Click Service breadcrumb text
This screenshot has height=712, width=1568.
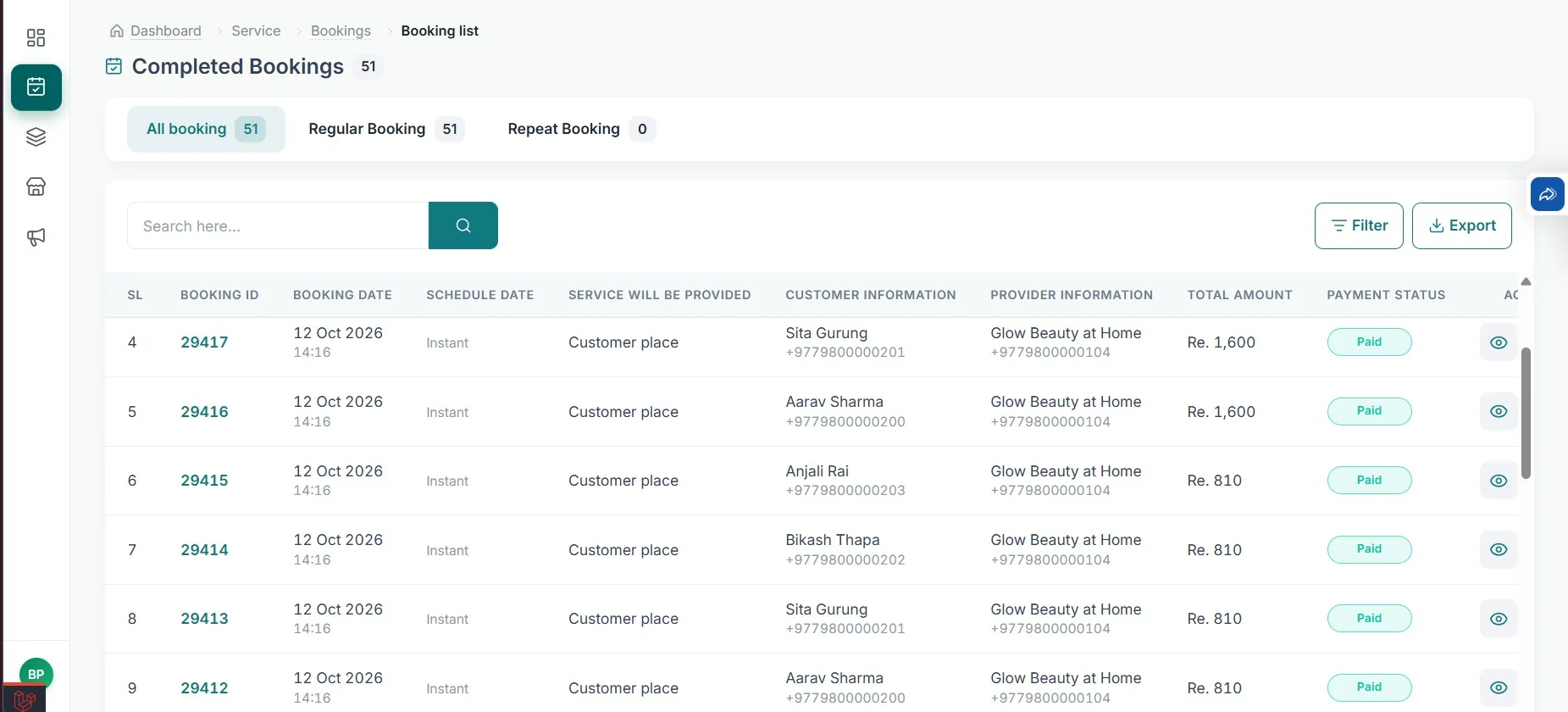(x=256, y=31)
